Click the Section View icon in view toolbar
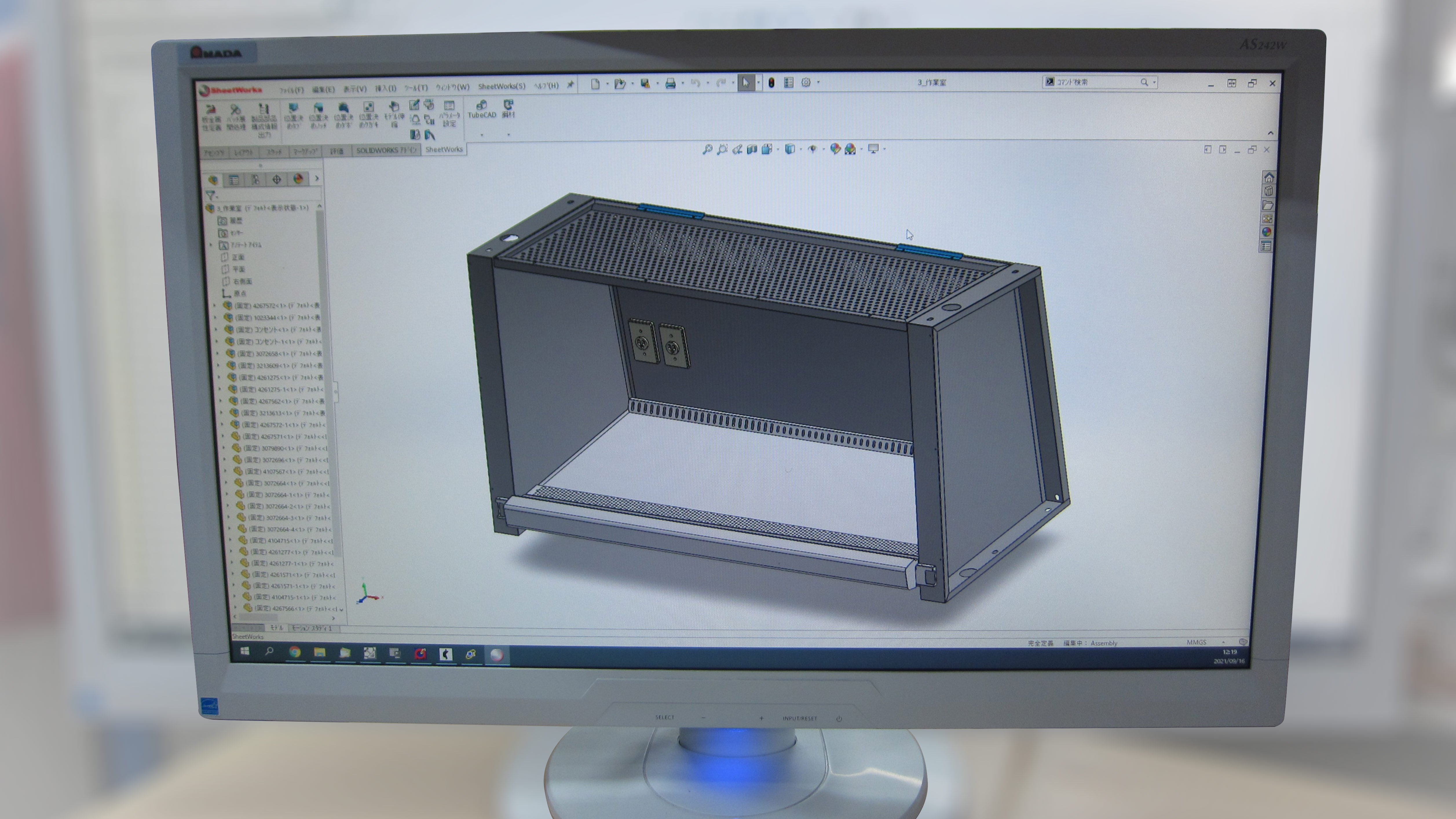The height and width of the screenshot is (819, 1456). point(752,149)
